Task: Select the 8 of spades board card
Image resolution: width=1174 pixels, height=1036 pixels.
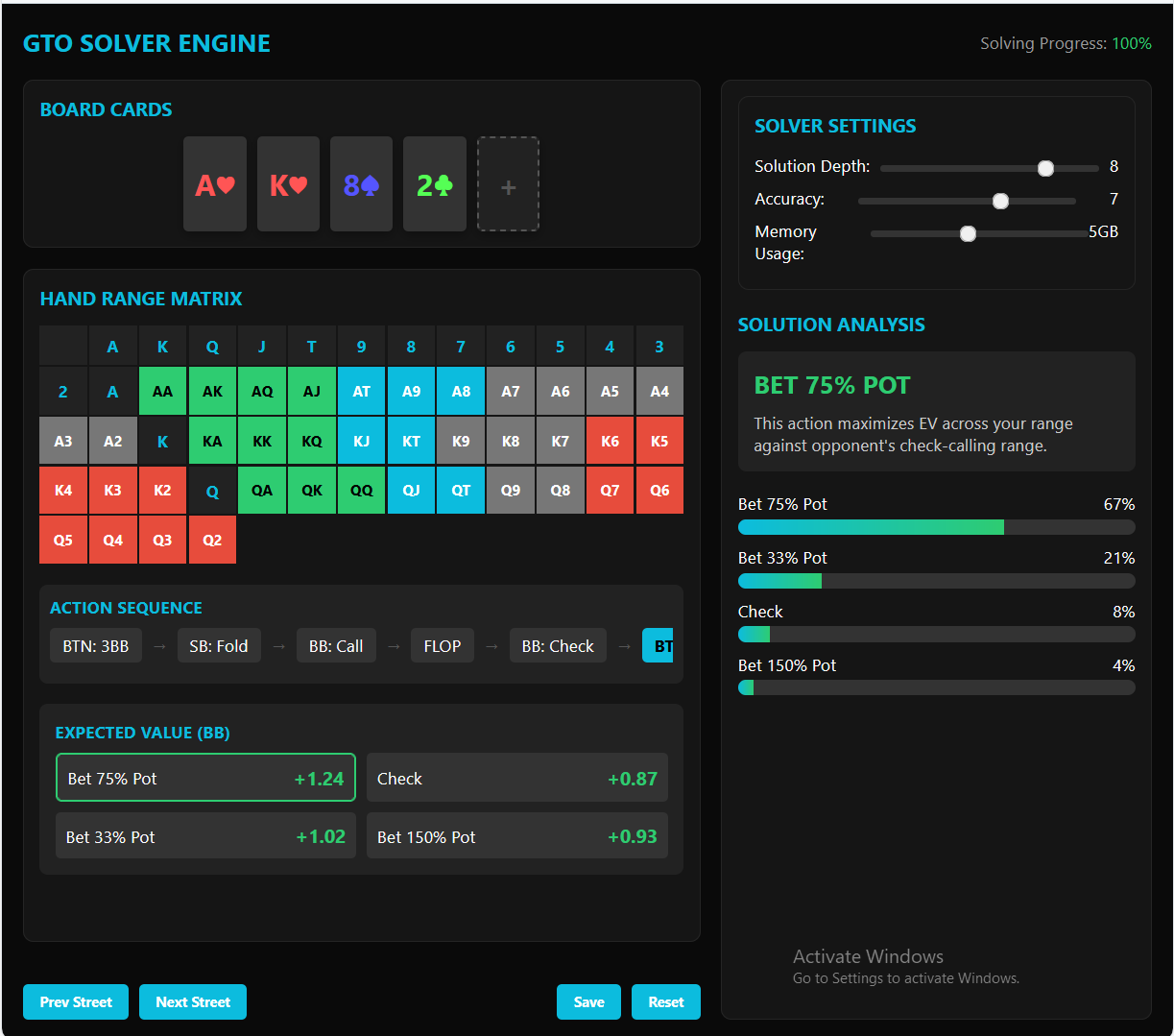Action: tap(361, 183)
